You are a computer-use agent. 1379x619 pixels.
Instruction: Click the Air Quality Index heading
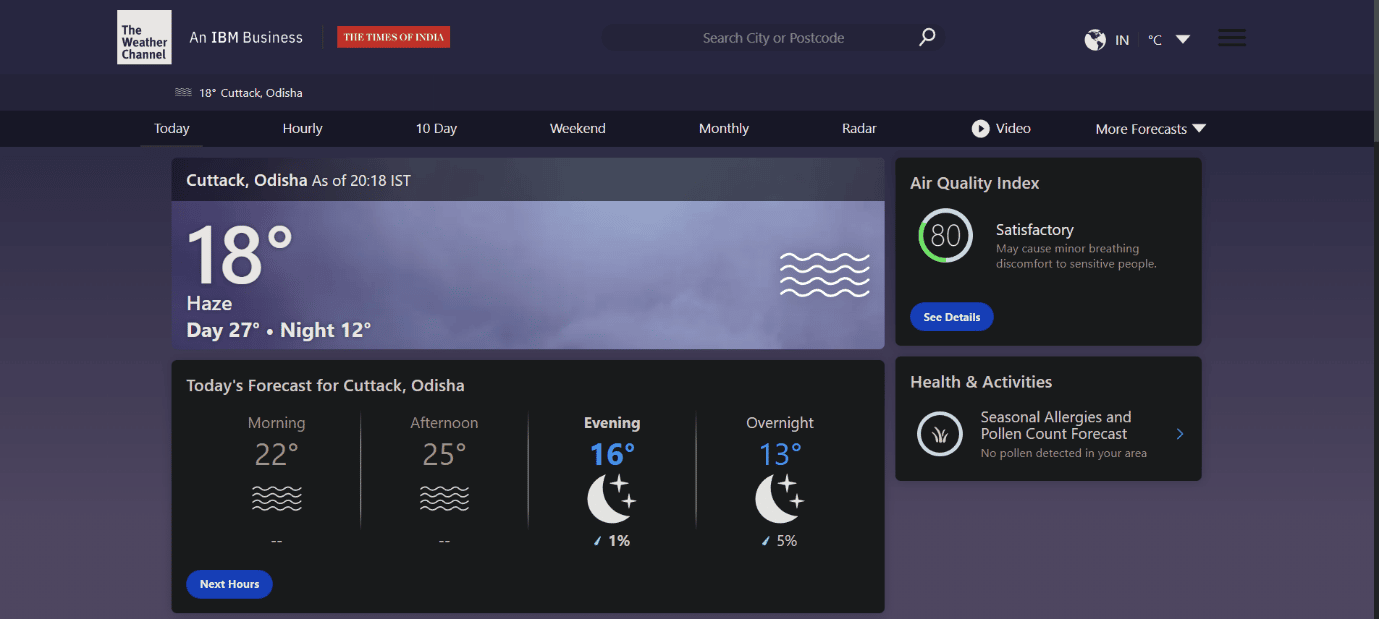(x=975, y=183)
